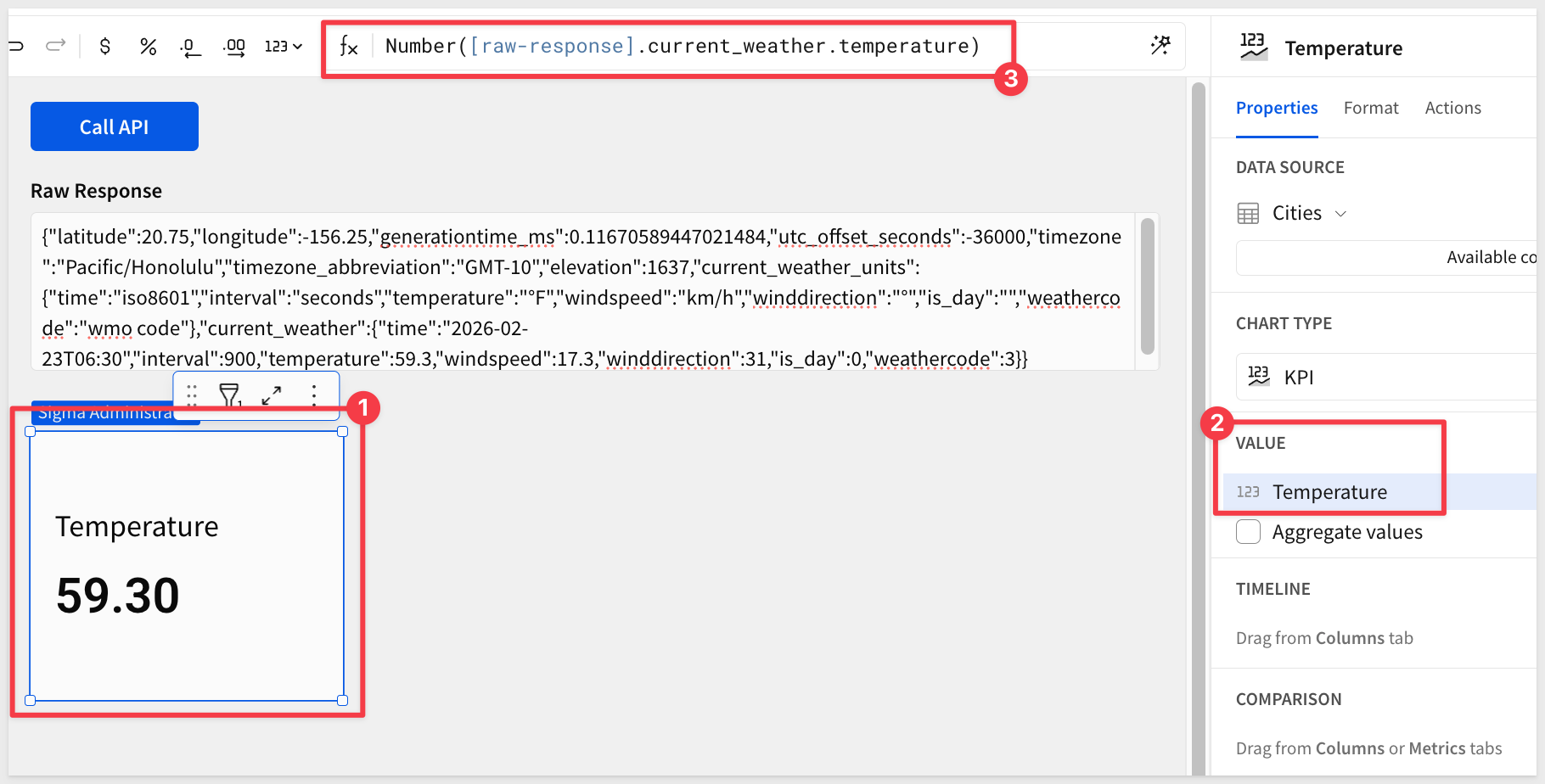Increase decimal places icon
Viewport: 1545px width, 784px height.
(234, 47)
